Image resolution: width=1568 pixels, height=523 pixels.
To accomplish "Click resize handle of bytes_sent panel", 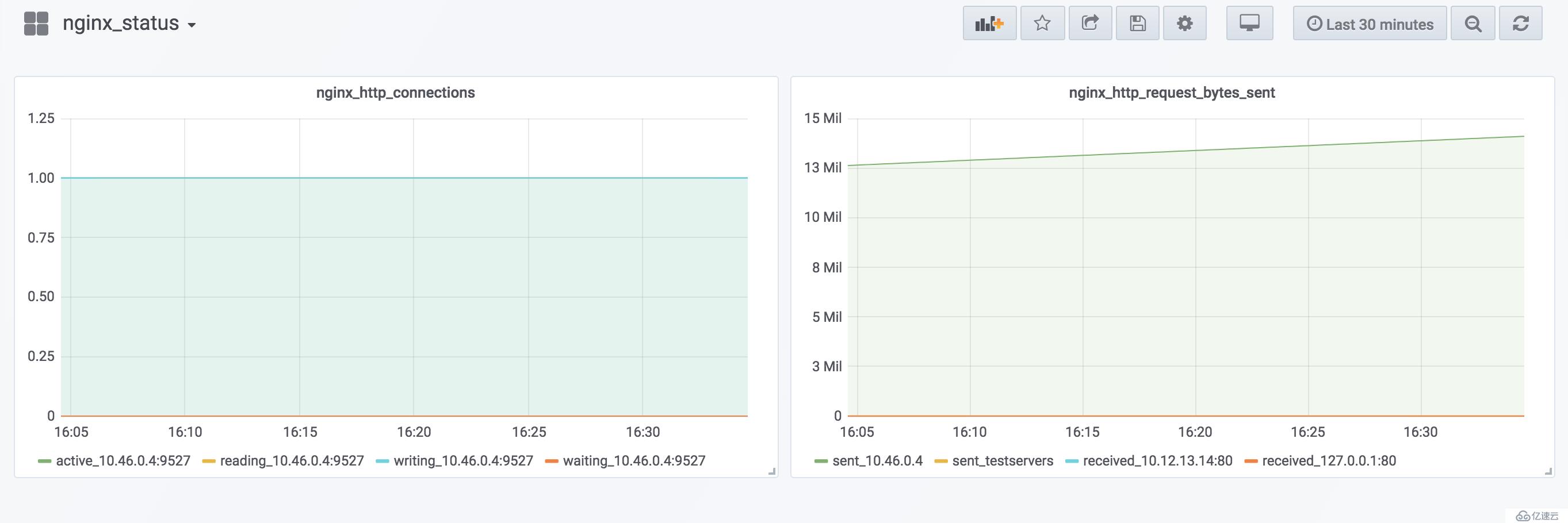I will pyautogui.click(x=1548, y=471).
